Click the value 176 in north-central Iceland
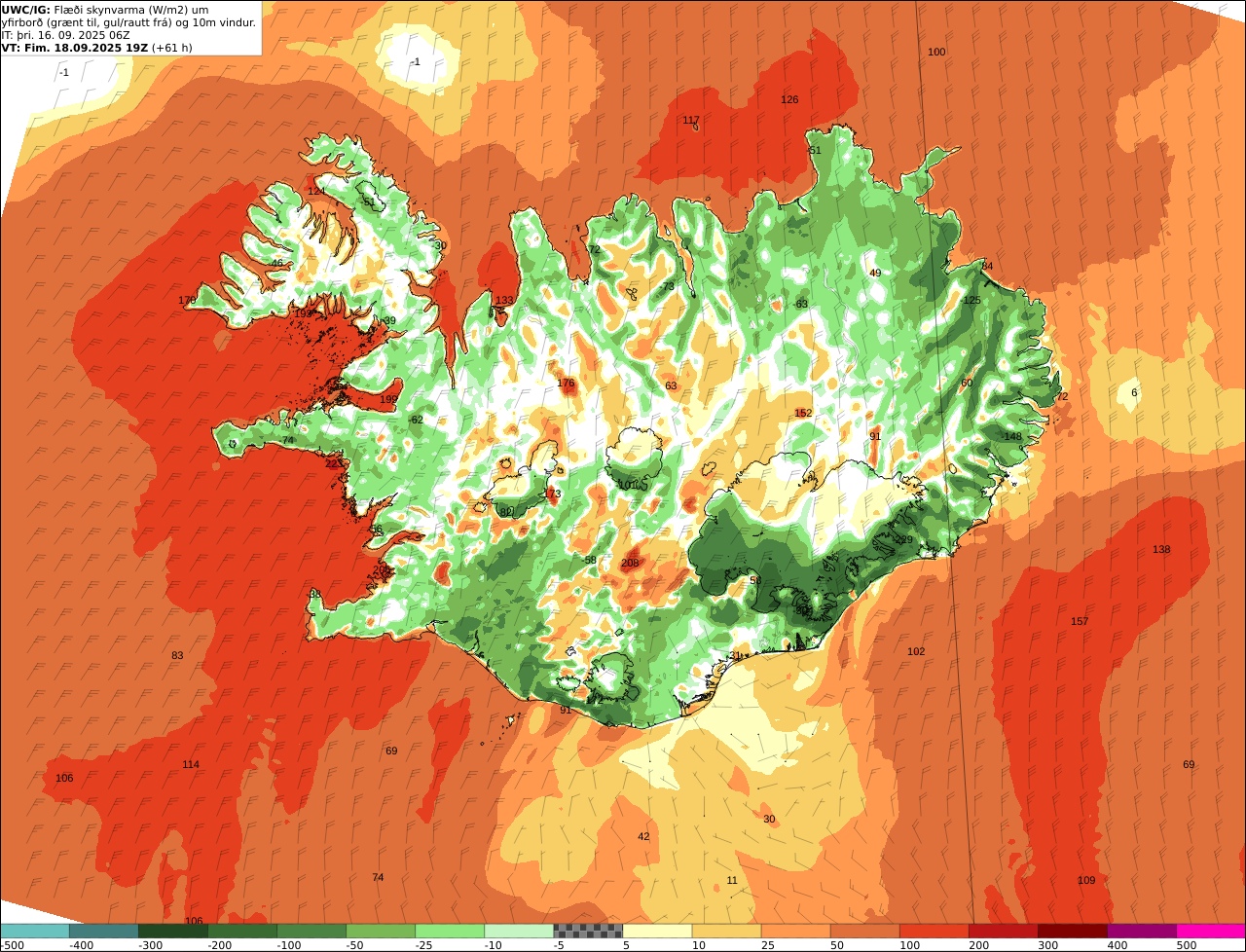 point(566,384)
